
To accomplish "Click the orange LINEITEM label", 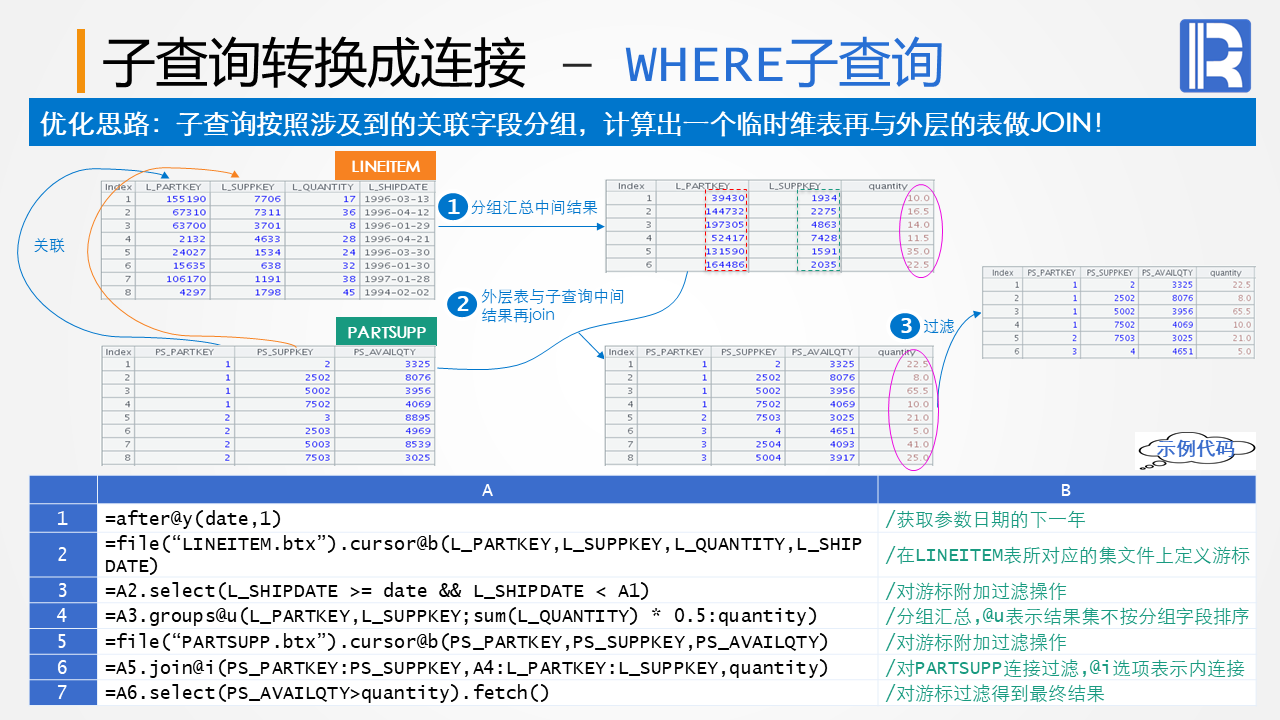I will (385, 166).
